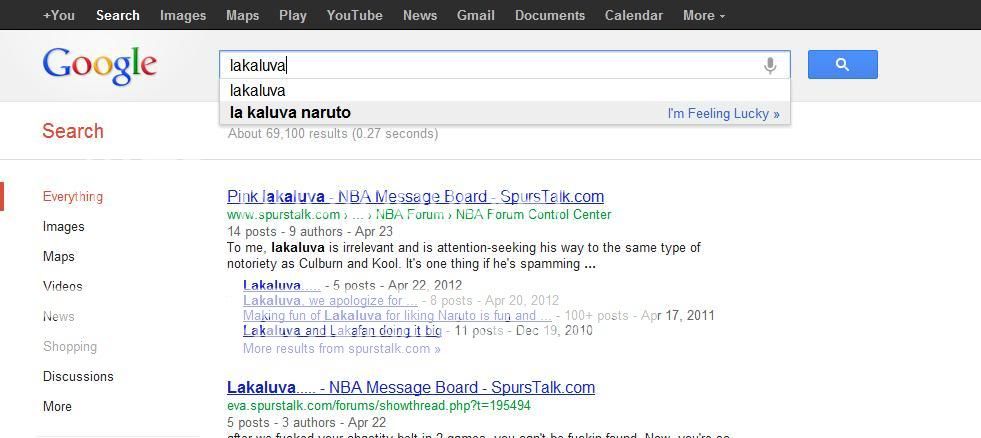Click the I'm Feeling Lucky link
Viewport: 981px width, 438px height.
[x=723, y=114]
